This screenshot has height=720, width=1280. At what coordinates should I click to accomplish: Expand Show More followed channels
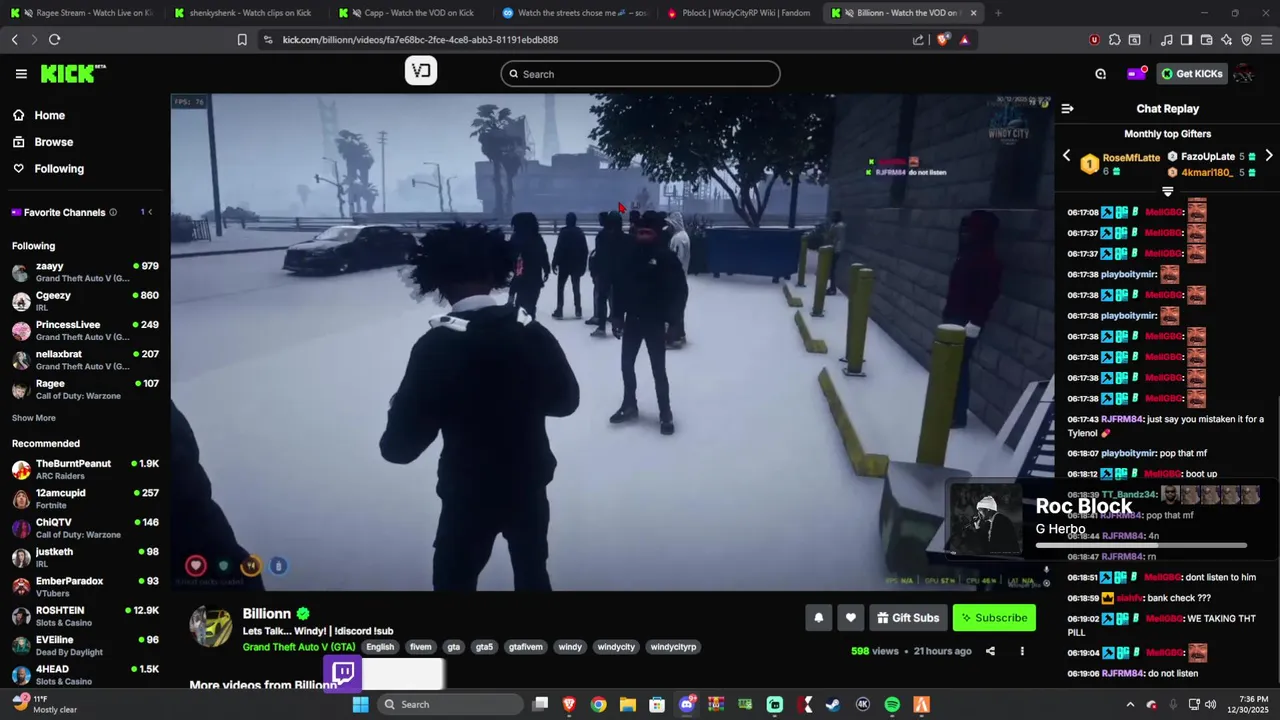pyautogui.click(x=34, y=418)
